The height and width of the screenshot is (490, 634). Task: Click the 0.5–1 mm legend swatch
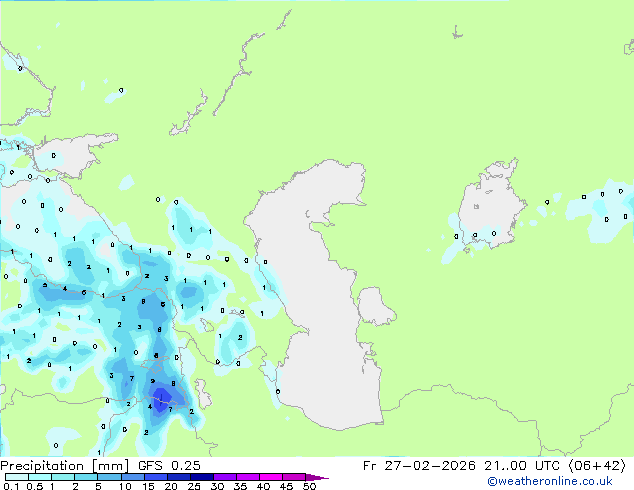point(40,477)
